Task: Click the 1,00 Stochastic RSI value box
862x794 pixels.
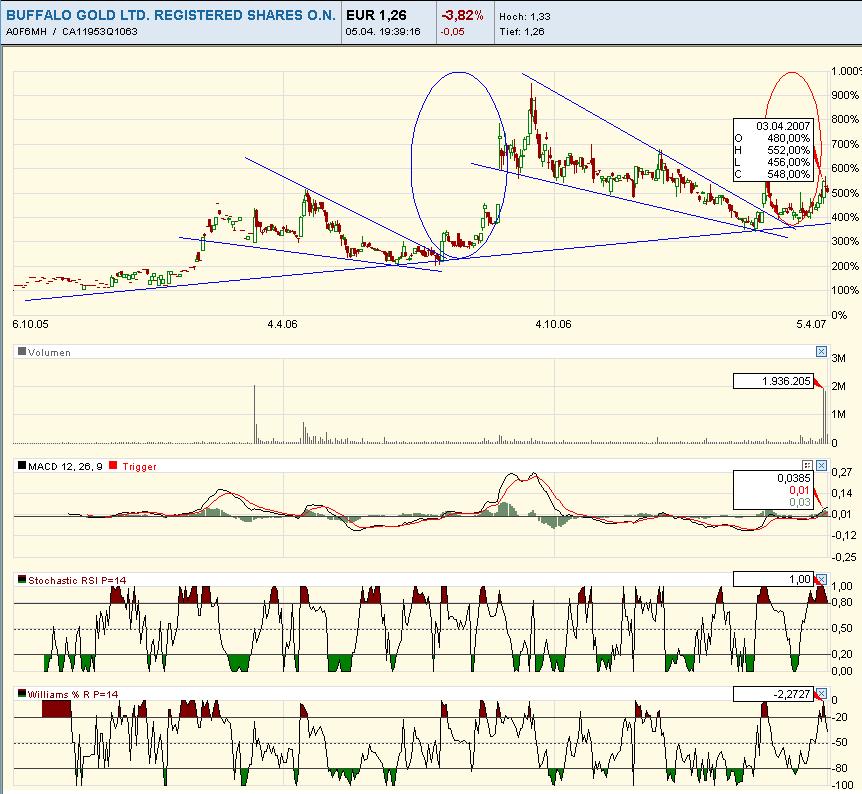Action: 773,579
